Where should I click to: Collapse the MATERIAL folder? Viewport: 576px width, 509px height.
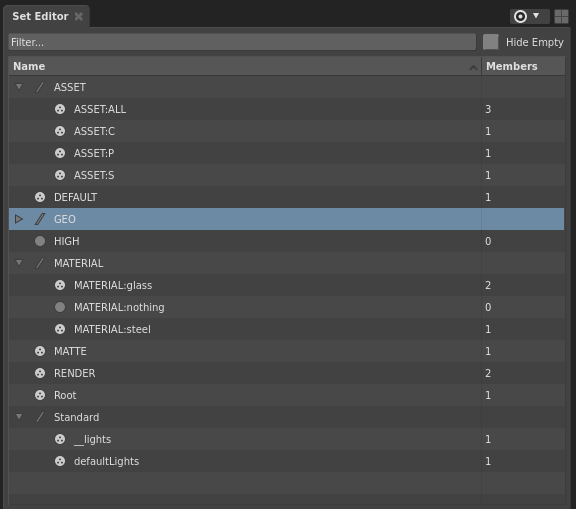(x=19, y=263)
